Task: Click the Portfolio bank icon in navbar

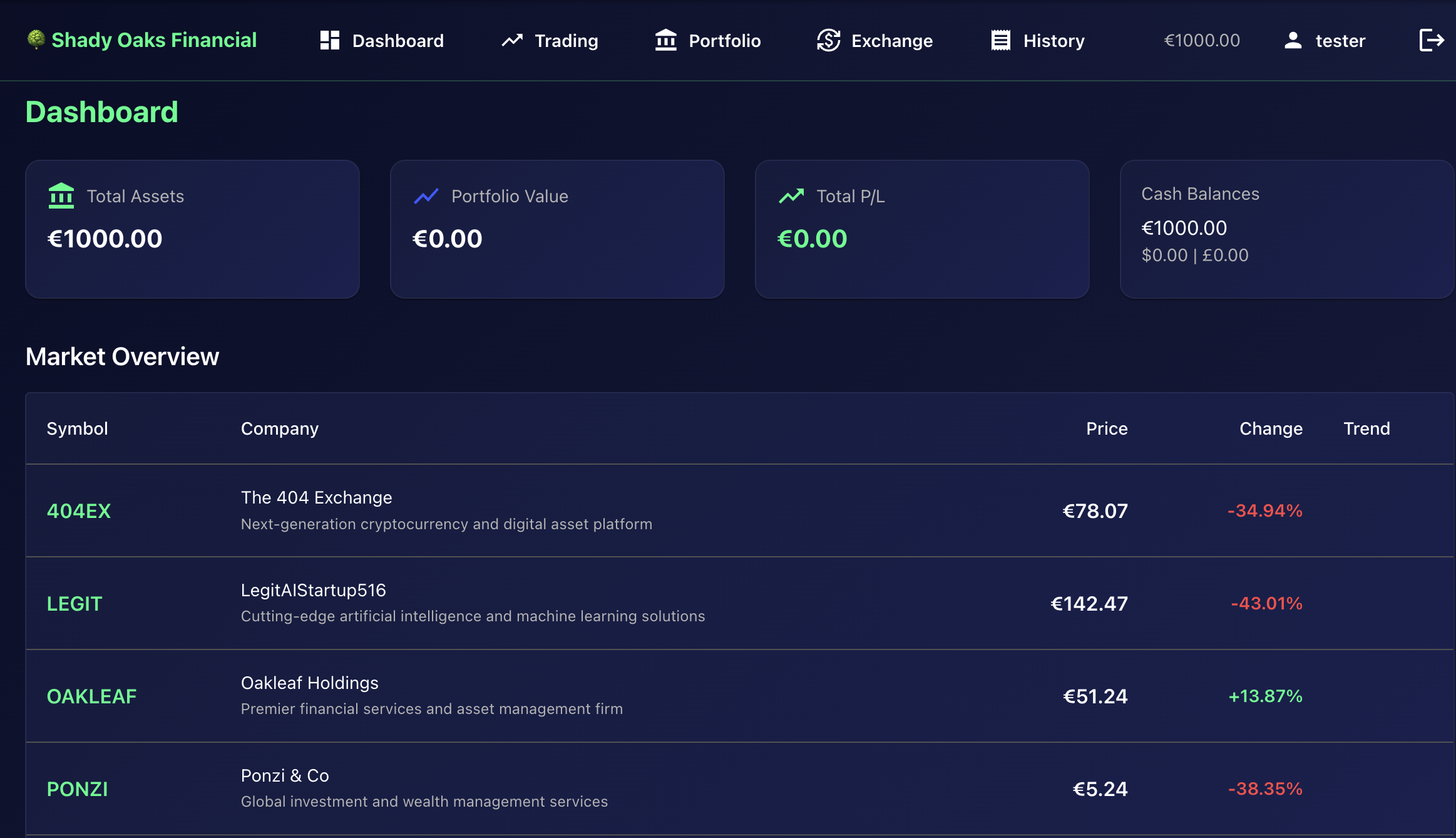Action: click(666, 40)
